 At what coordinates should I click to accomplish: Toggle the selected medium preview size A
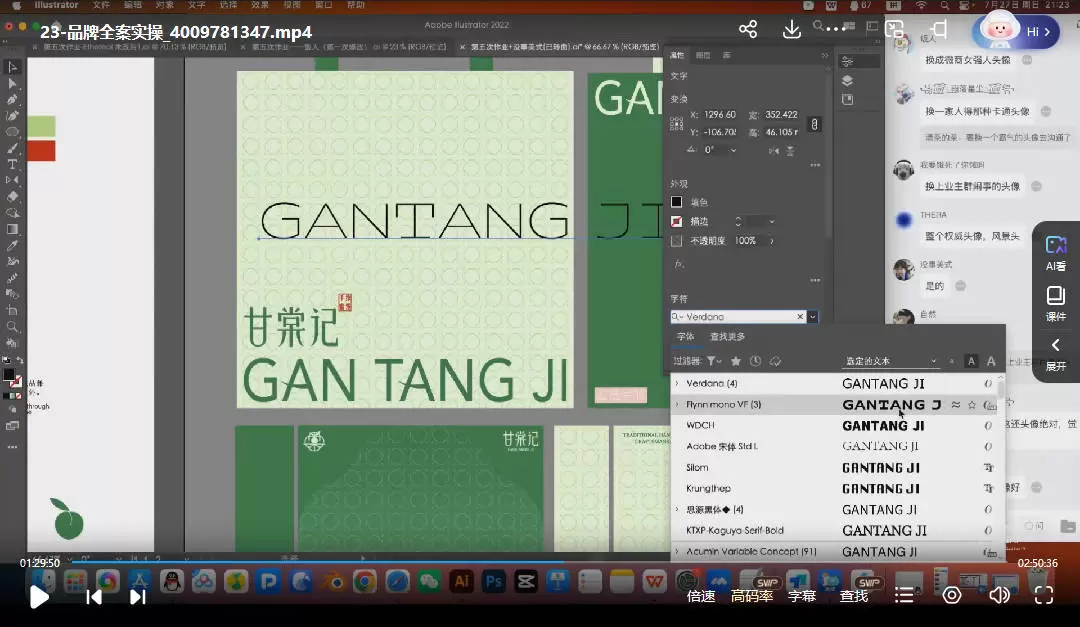pos(971,361)
